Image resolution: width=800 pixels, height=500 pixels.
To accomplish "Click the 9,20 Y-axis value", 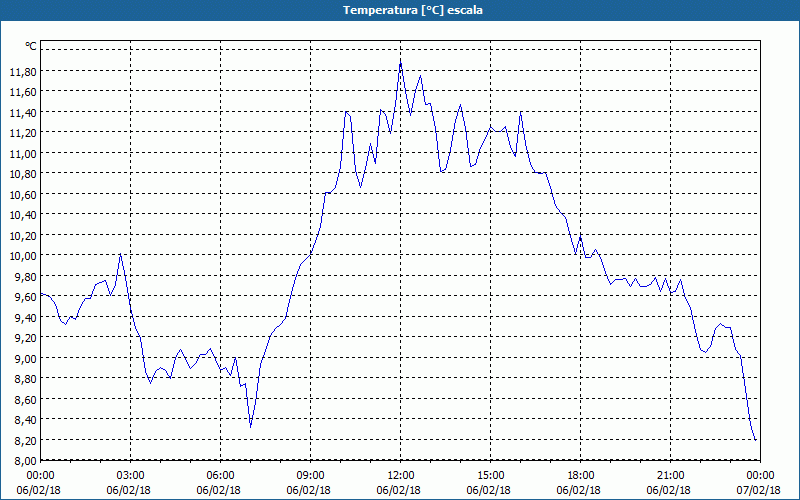I will pyautogui.click(x=26, y=338).
